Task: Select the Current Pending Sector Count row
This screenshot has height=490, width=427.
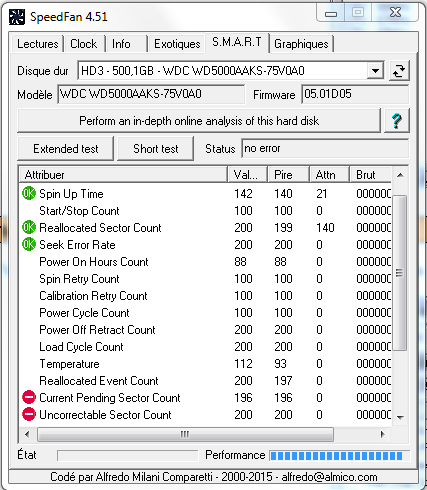Action: (206, 398)
